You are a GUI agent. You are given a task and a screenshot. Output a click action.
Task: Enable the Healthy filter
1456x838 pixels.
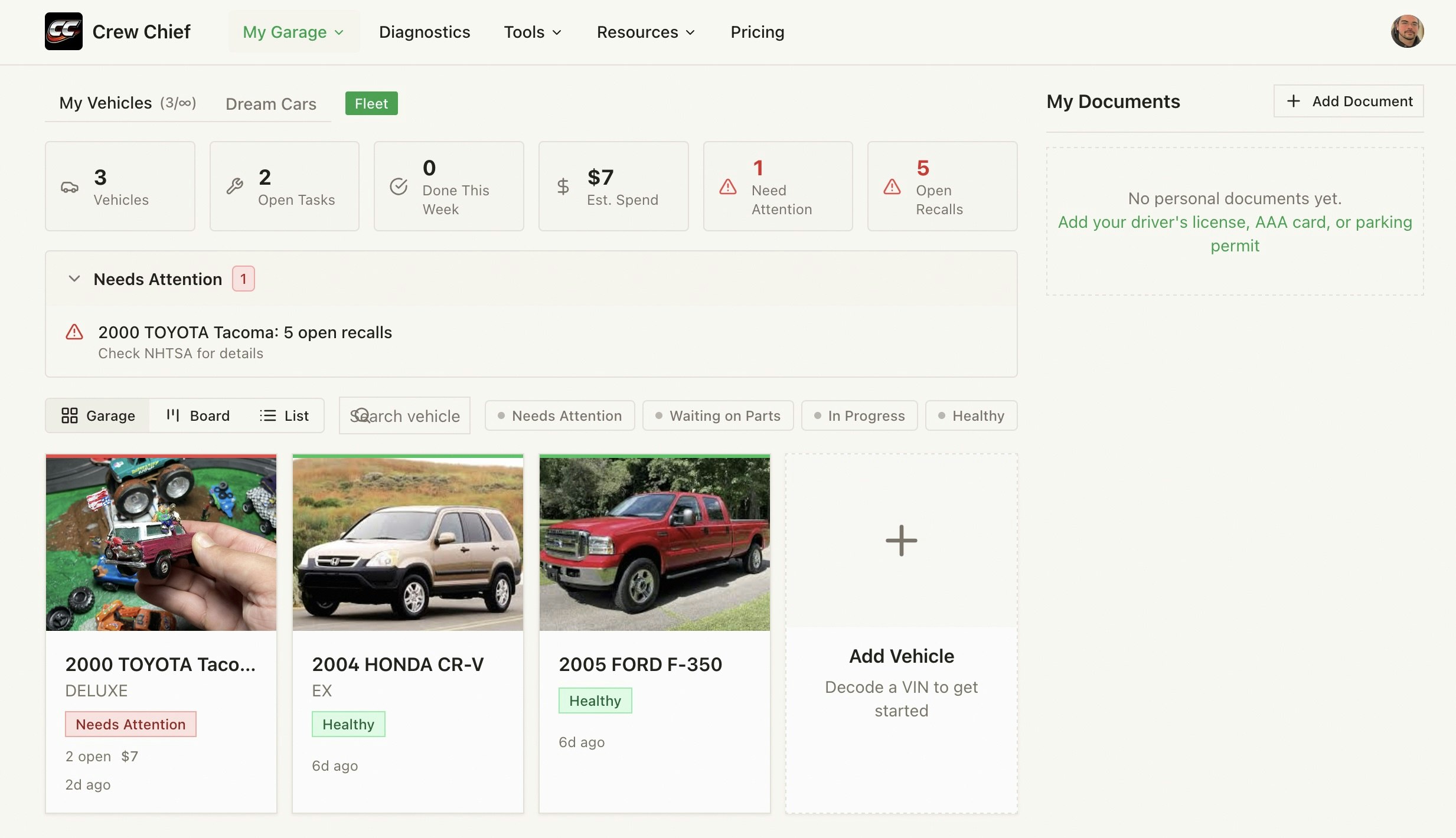971,415
